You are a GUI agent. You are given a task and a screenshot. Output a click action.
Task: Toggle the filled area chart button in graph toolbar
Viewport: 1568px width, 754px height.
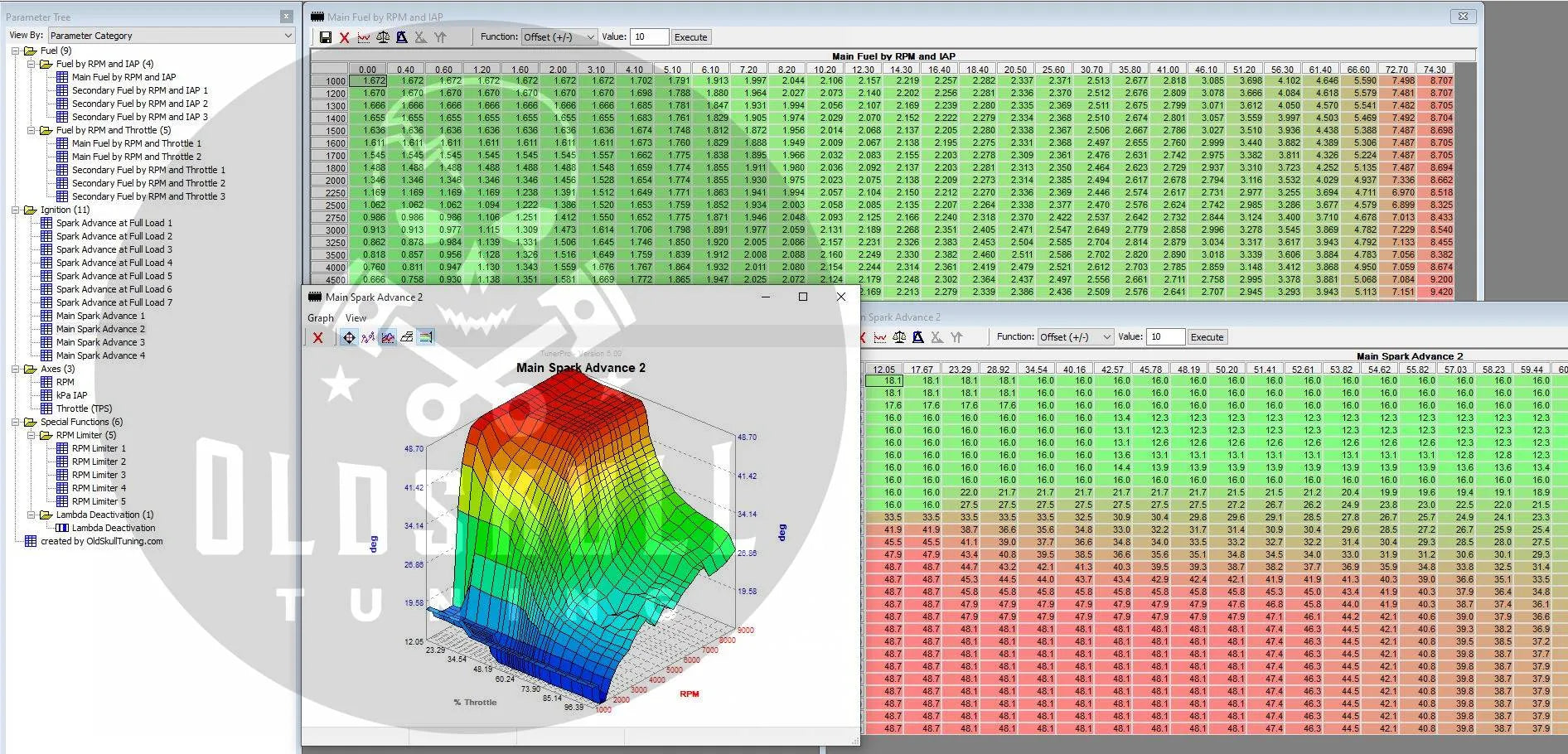click(388, 337)
